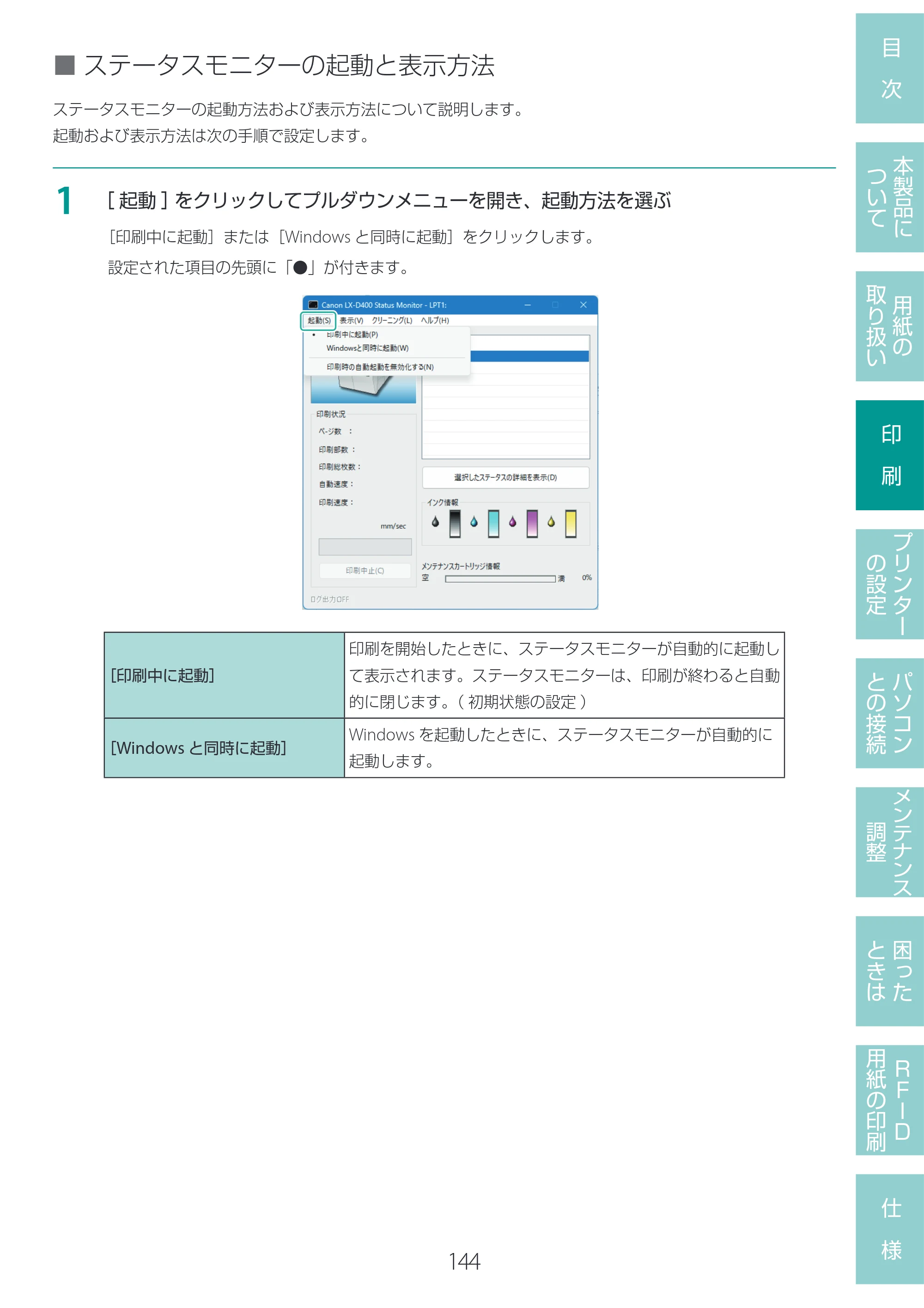
Task: Go to 印刷 side tab
Action: click(x=890, y=455)
